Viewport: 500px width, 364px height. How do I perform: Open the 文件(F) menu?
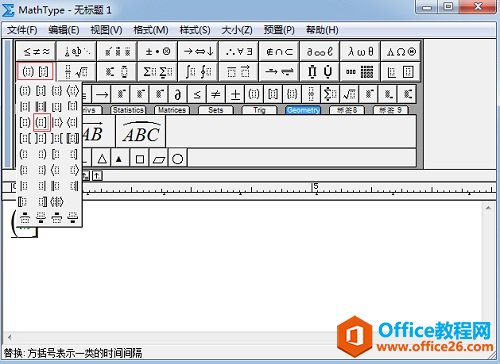click(22, 30)
